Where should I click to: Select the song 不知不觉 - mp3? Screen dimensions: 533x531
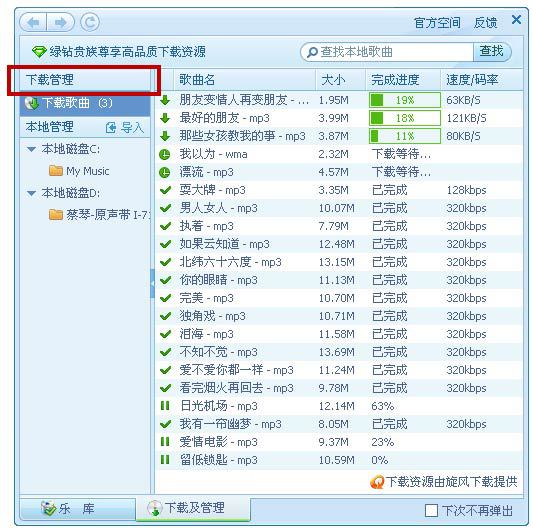pyautogui.click(x=219, y=352)
